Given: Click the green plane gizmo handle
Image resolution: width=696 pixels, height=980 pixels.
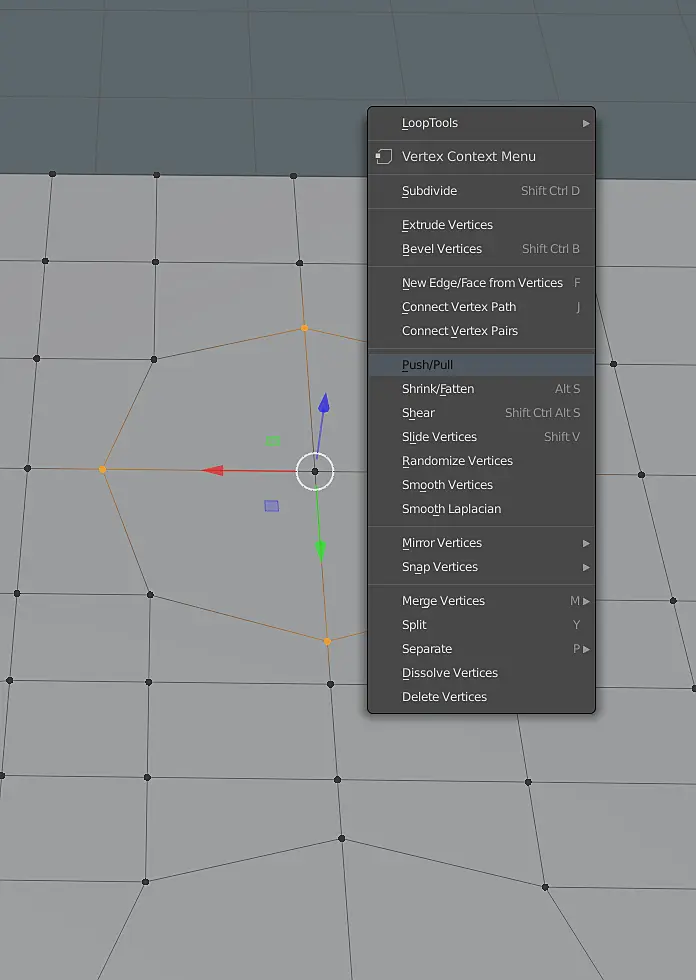Looking at the screenshot, I should (273, 441).
